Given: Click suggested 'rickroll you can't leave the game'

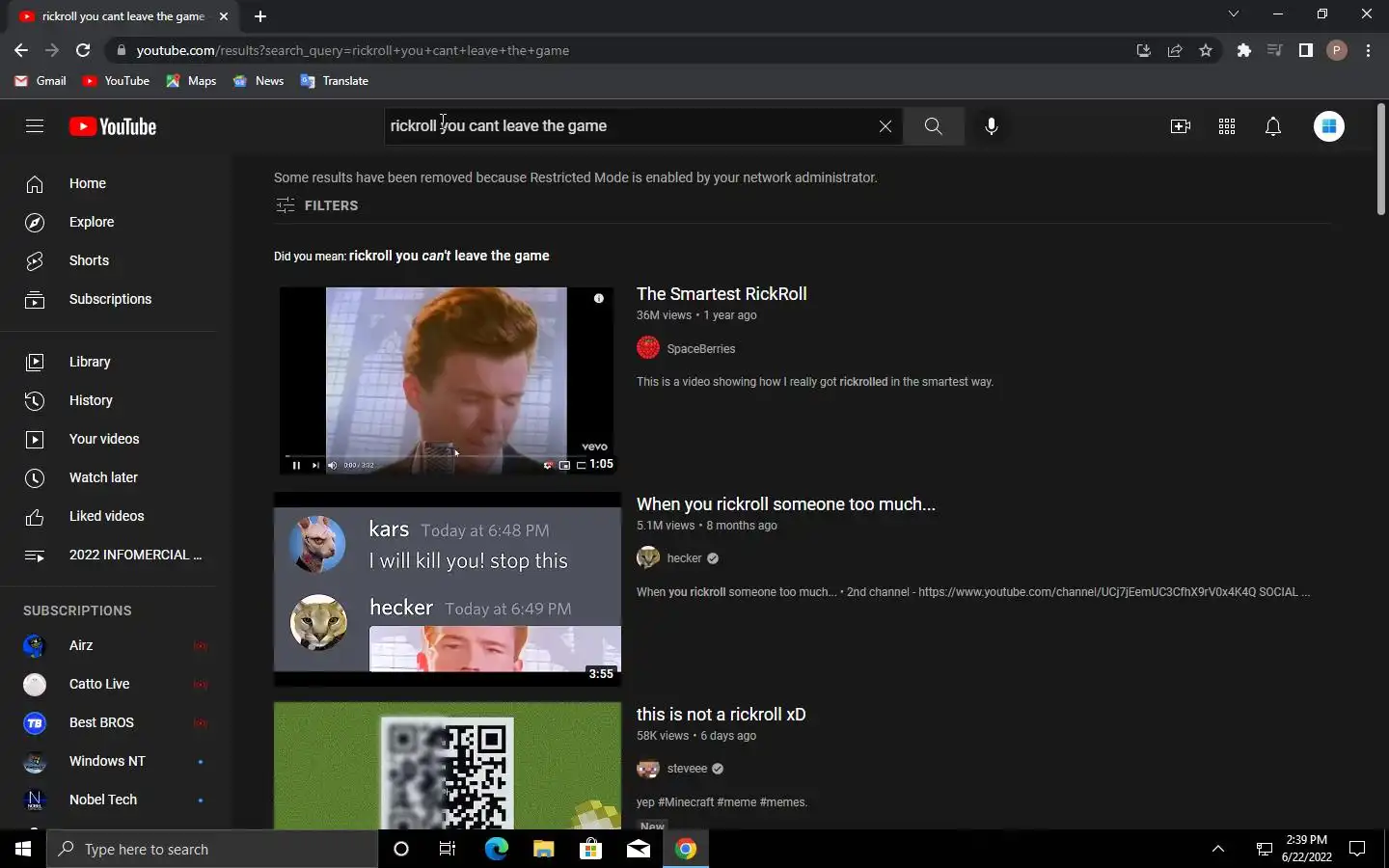Looking at the screenshot, I should (x=449, y=256).
